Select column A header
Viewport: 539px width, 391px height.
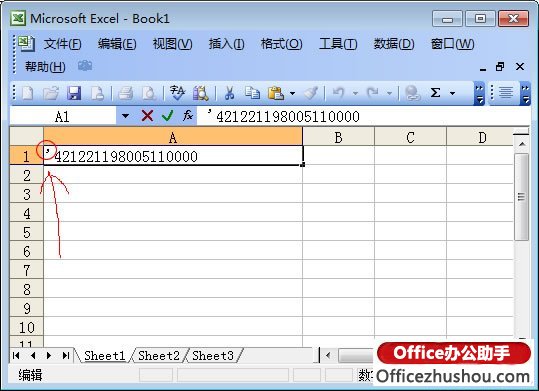coord(173,137)
